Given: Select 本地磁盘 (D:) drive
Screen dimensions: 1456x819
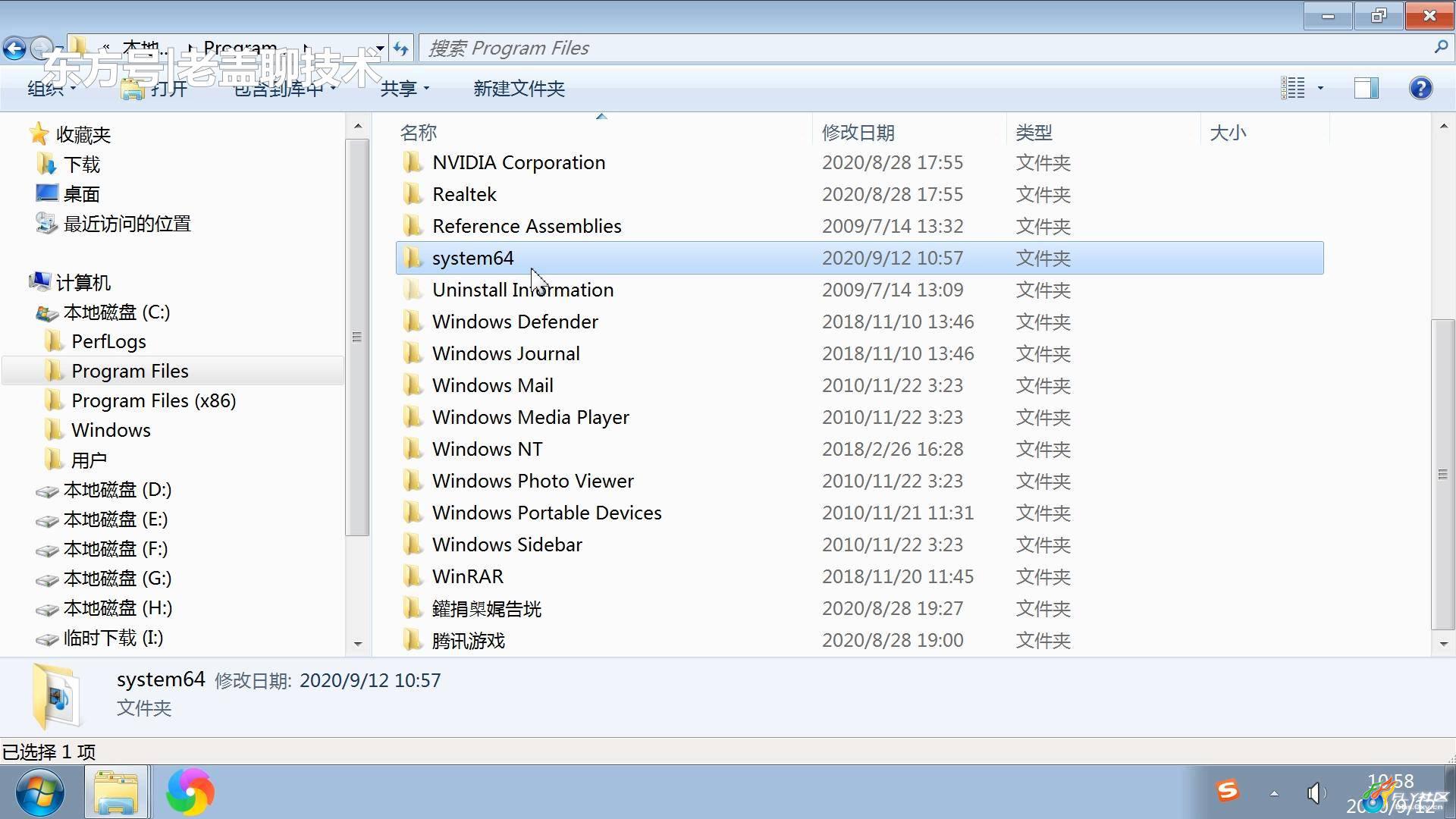Looking at the screenshot, I should [x=104, y=490].
